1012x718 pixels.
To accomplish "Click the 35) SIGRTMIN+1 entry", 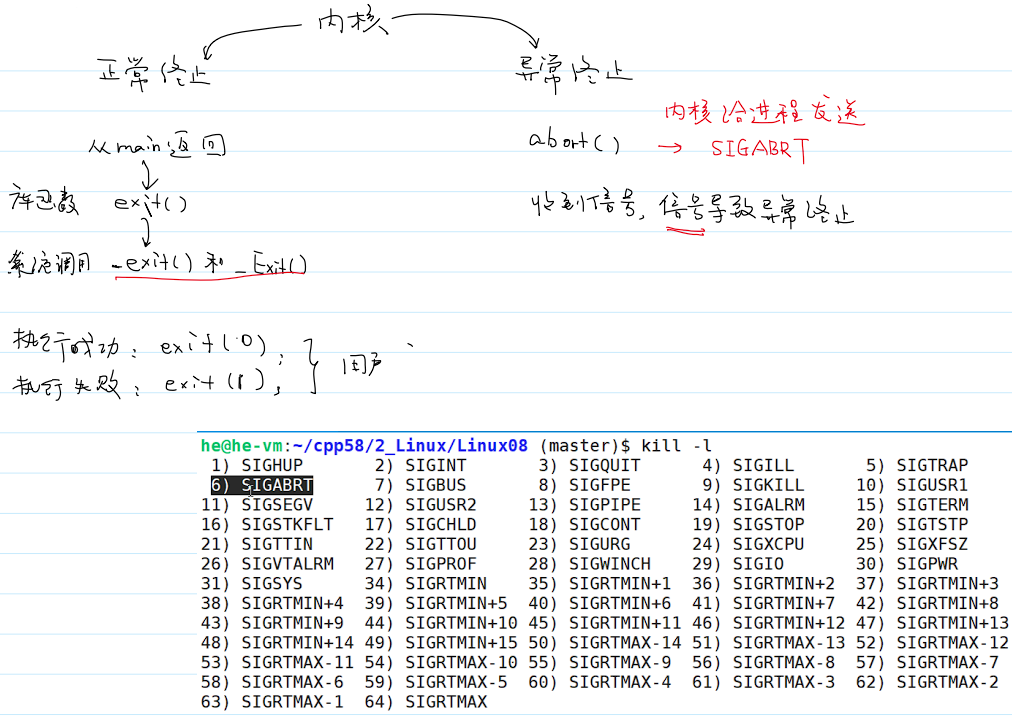I will tap(600, 584).
